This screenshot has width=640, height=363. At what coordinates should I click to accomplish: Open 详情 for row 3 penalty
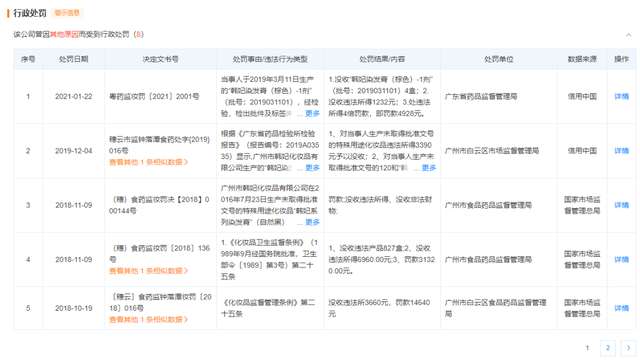pos(621,205)
